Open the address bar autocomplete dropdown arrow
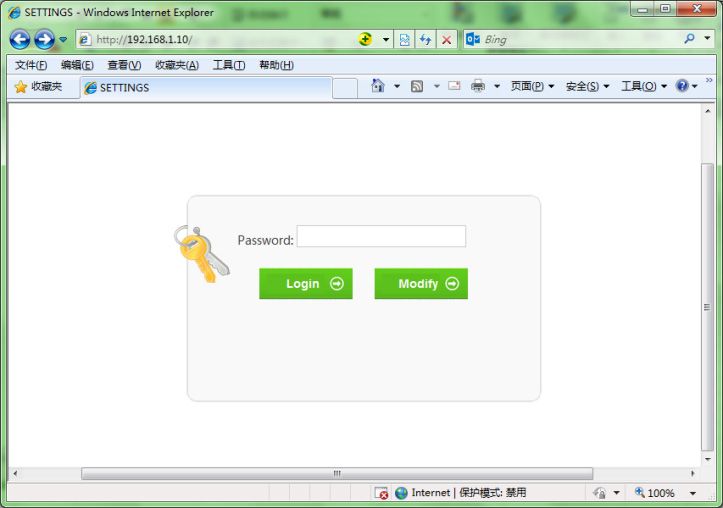This screenshot has width=723, height=508. 385,40
